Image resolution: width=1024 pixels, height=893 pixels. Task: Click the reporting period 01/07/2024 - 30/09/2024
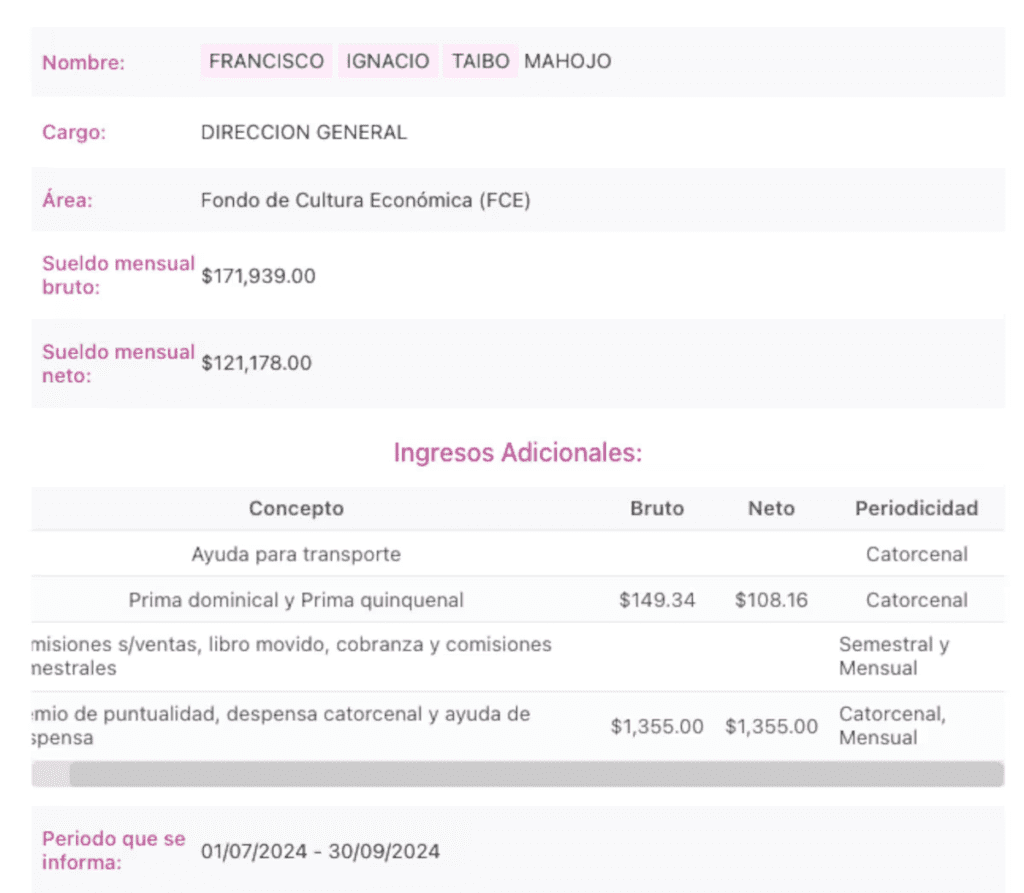[x=320, y=852]
